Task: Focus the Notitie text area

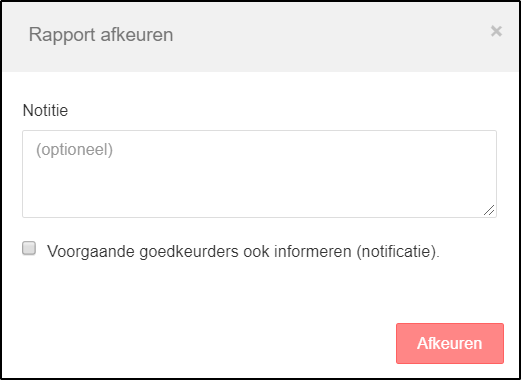Action: (259, 174)
